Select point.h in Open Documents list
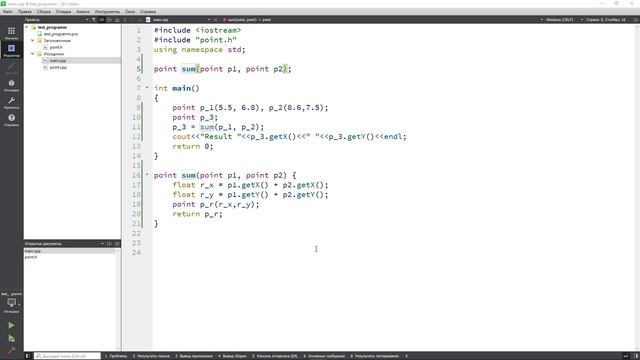Image resolution: width=640 pixels, height=360 pixels. (31, 257)
